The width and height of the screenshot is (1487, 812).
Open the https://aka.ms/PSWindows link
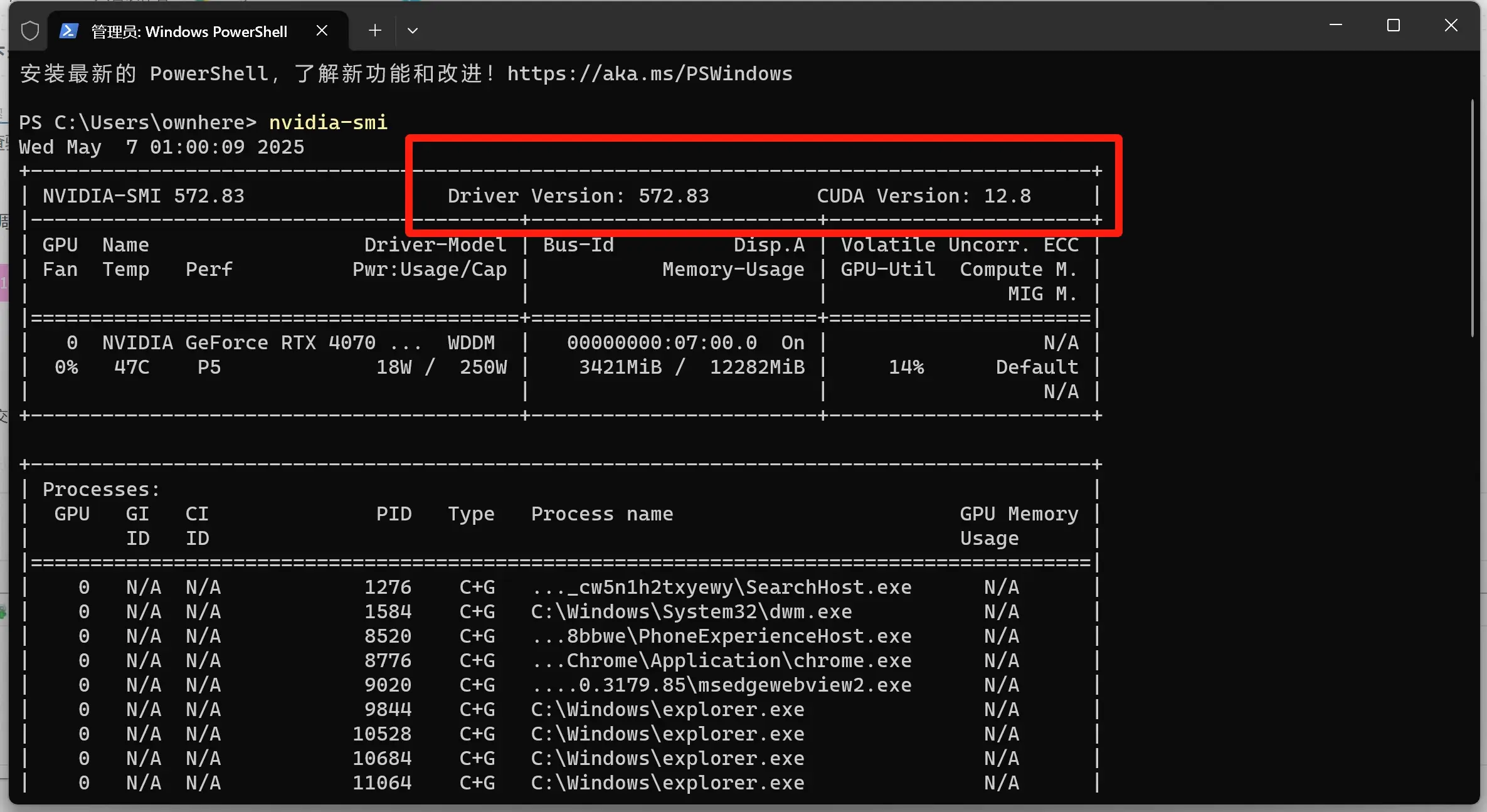[x=649, y=74]
